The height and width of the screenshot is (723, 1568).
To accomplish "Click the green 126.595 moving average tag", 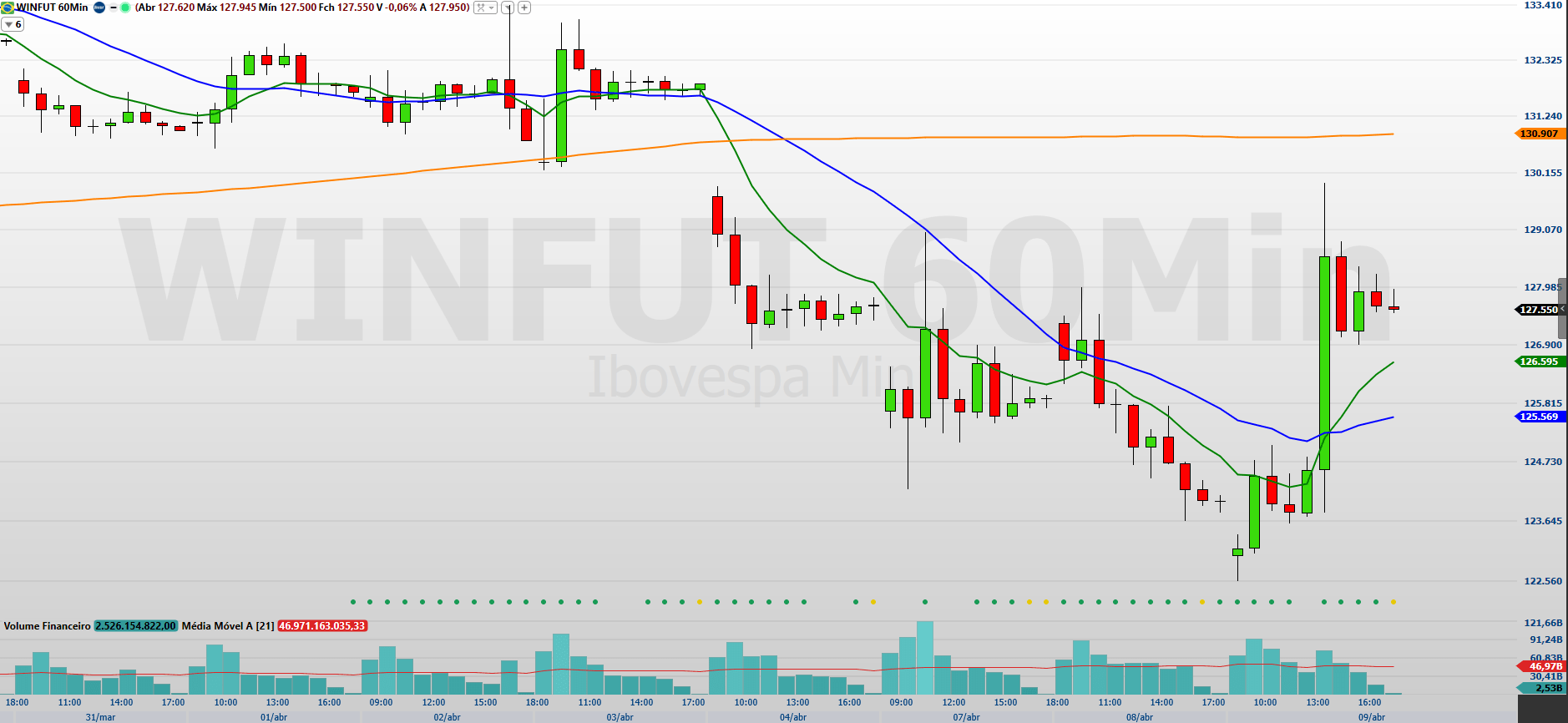I will pyautogui.click(x=1538, y=361).
